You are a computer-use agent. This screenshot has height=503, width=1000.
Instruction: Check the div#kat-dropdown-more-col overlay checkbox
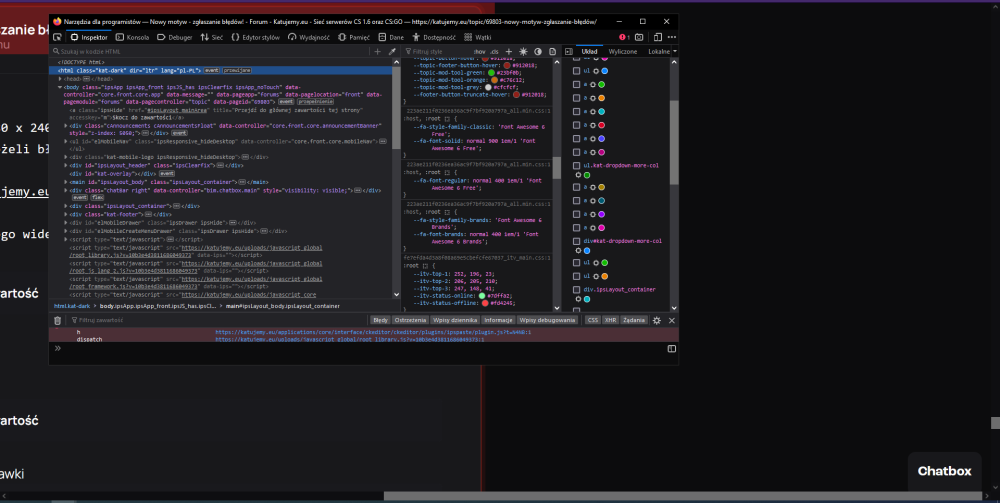pos(577,242)
